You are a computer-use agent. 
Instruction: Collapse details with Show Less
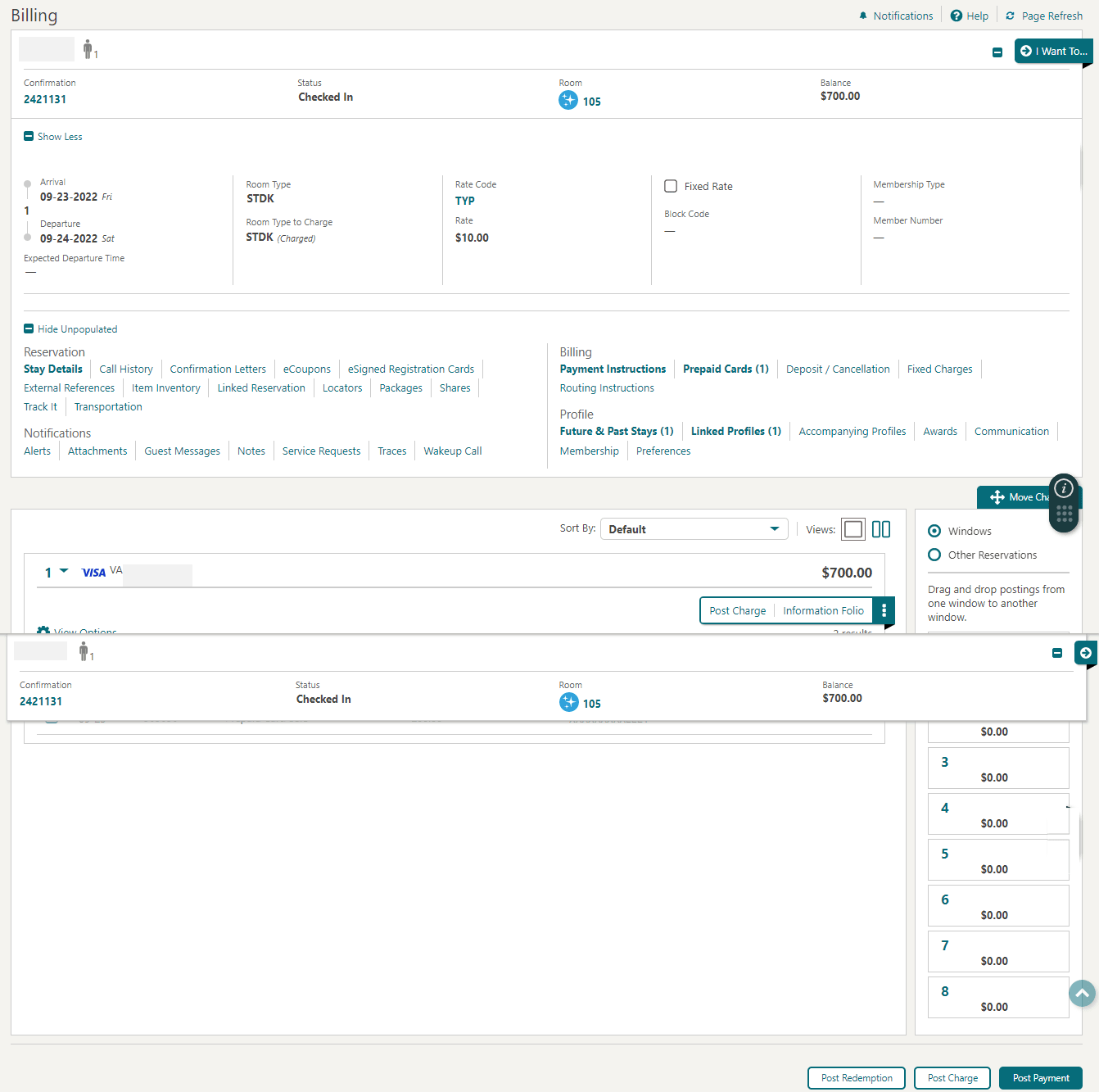coord(53,137)
